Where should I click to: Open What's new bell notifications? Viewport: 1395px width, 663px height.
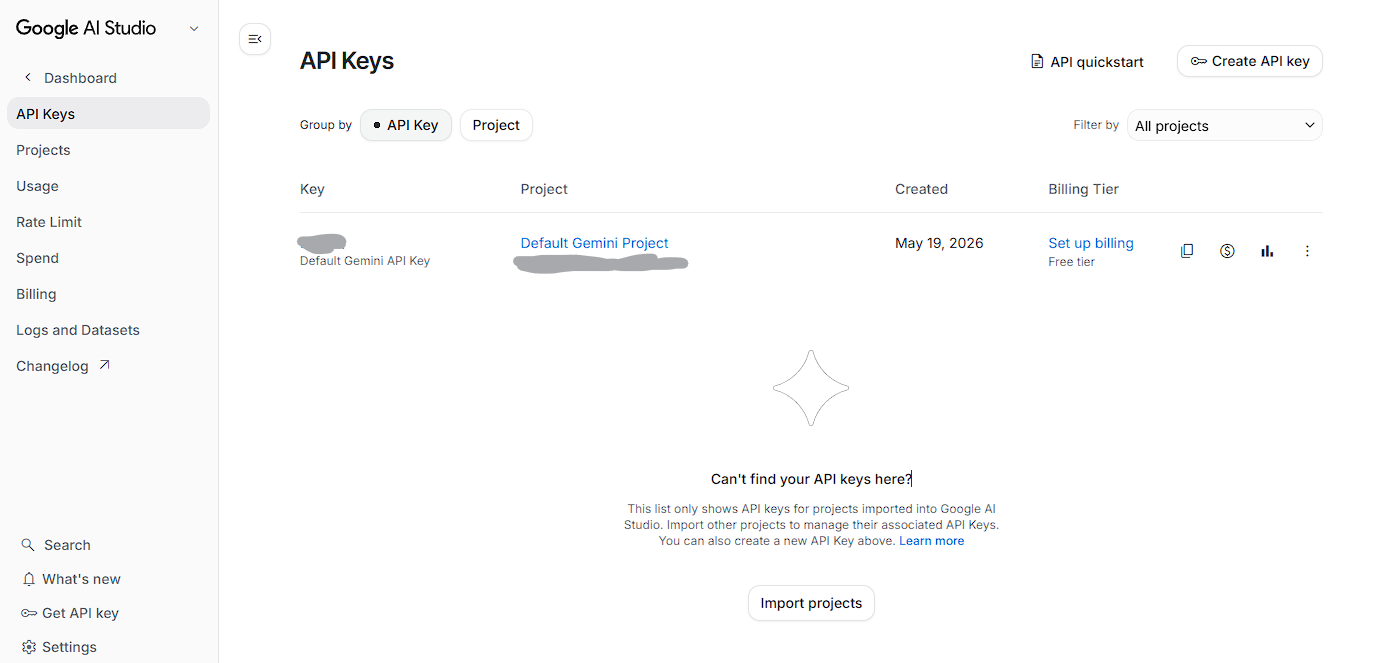29,579
